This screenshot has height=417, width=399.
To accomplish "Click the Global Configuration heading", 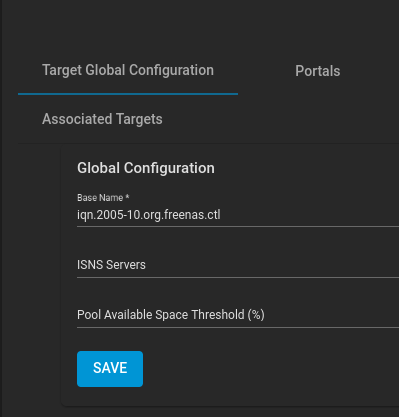I will [146, 168].
